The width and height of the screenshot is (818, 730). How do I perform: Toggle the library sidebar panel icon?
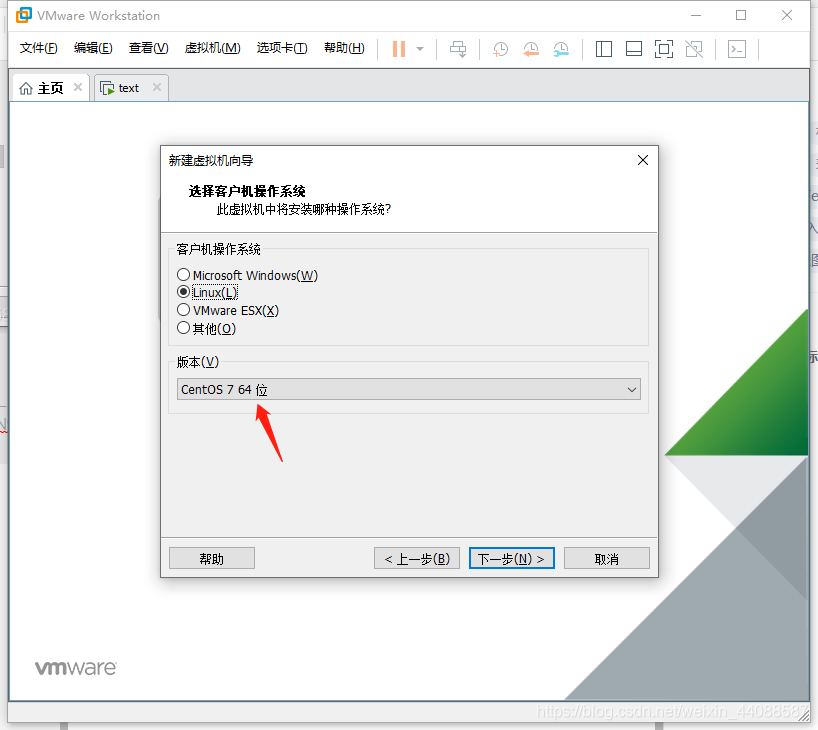point(604,49)
